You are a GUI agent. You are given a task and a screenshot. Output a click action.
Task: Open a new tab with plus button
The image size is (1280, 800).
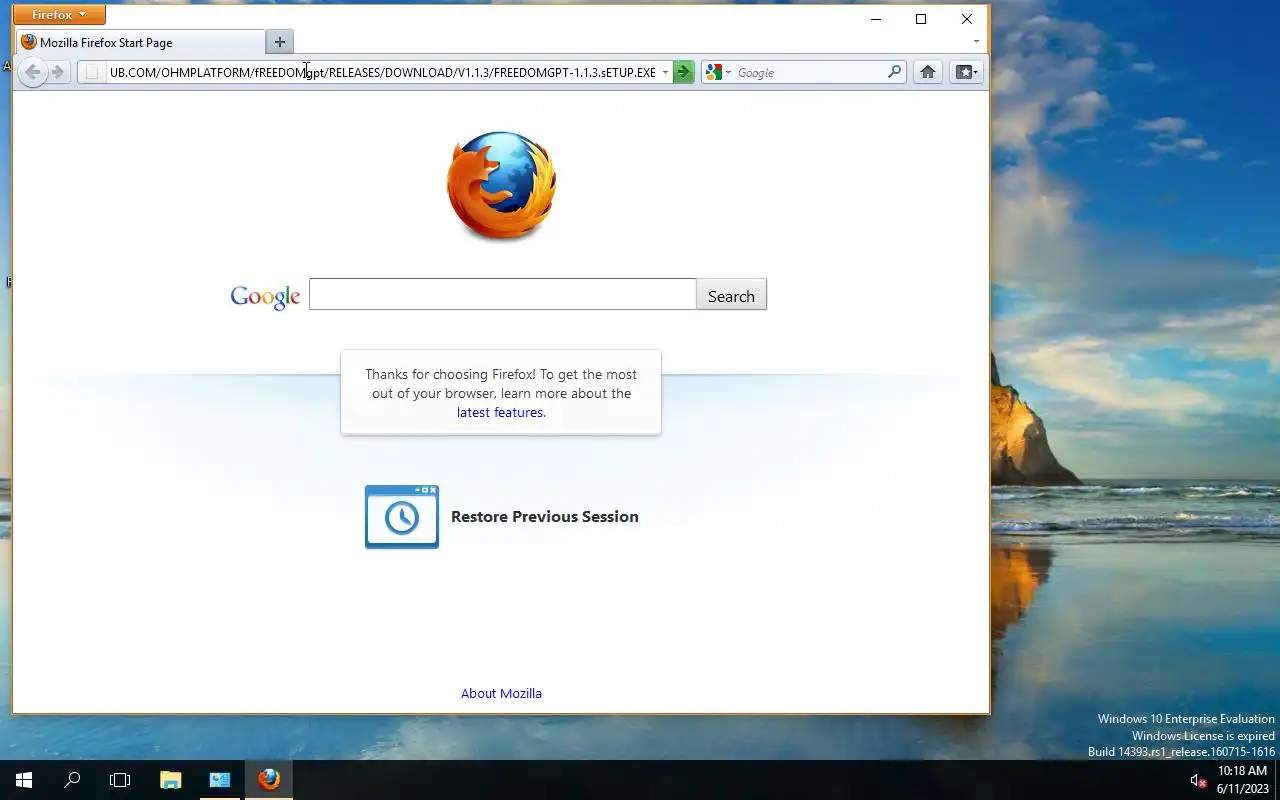[280, 42]
